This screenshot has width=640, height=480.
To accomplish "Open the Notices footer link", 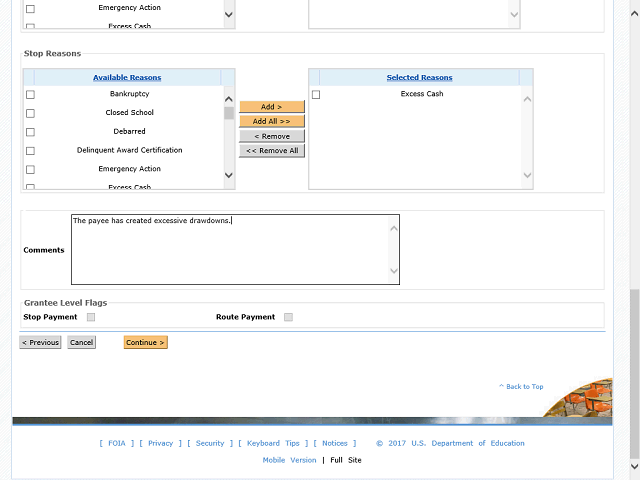I will pyautogui.click(x=335, y=443).
